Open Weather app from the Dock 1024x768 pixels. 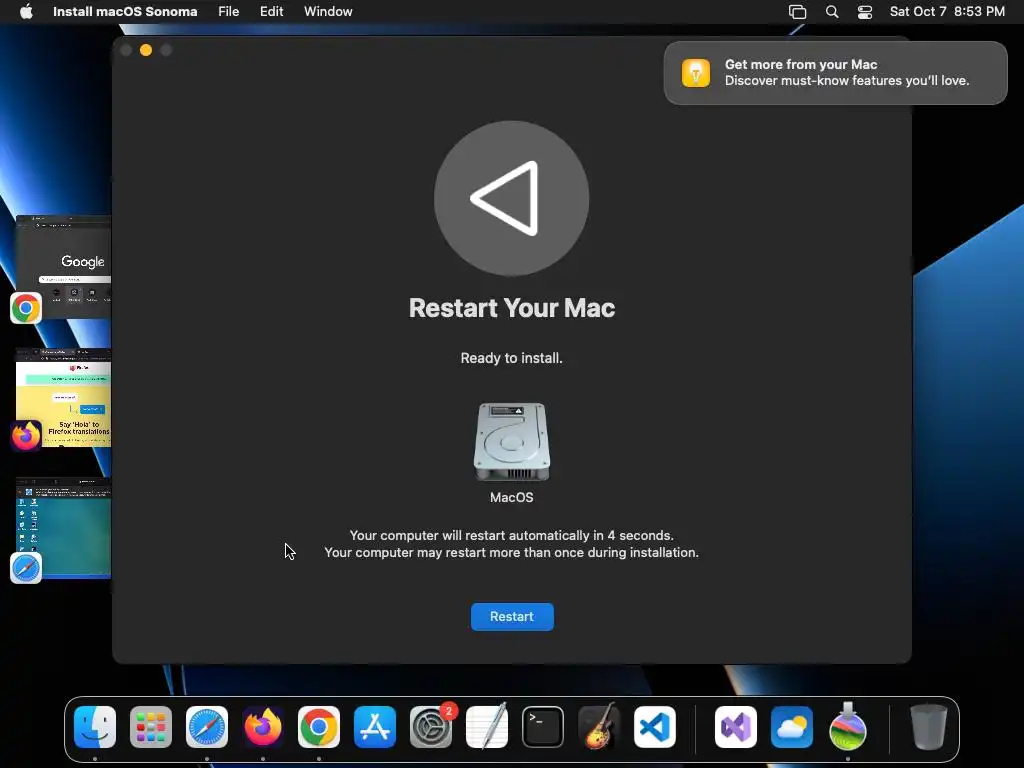click(x=792, y=727)
